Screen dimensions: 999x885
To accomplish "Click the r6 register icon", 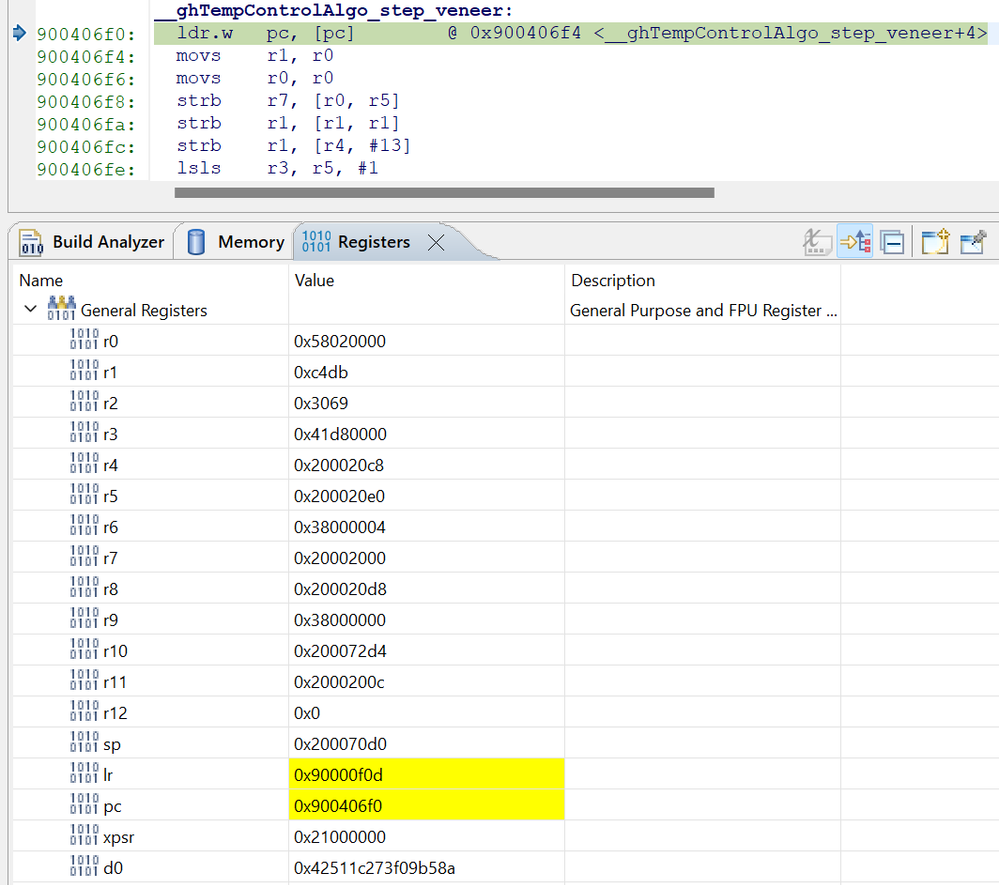I will click(x=84, y=526).
